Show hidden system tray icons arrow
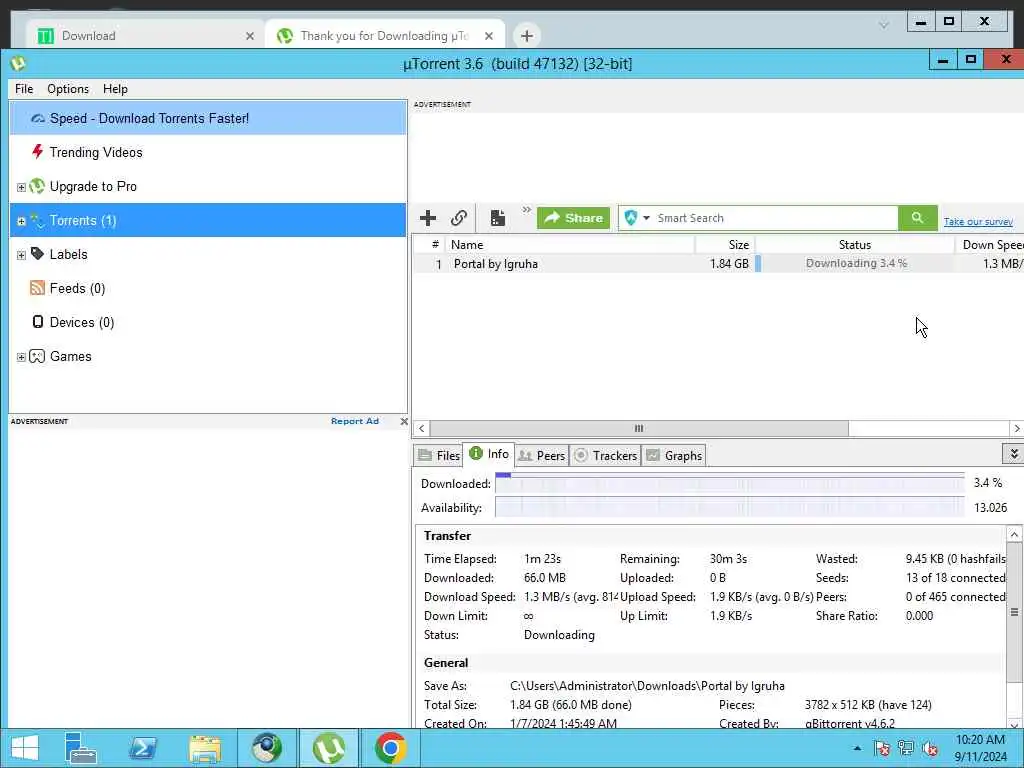Viewport: 1024px width, 768px height. 857,748
